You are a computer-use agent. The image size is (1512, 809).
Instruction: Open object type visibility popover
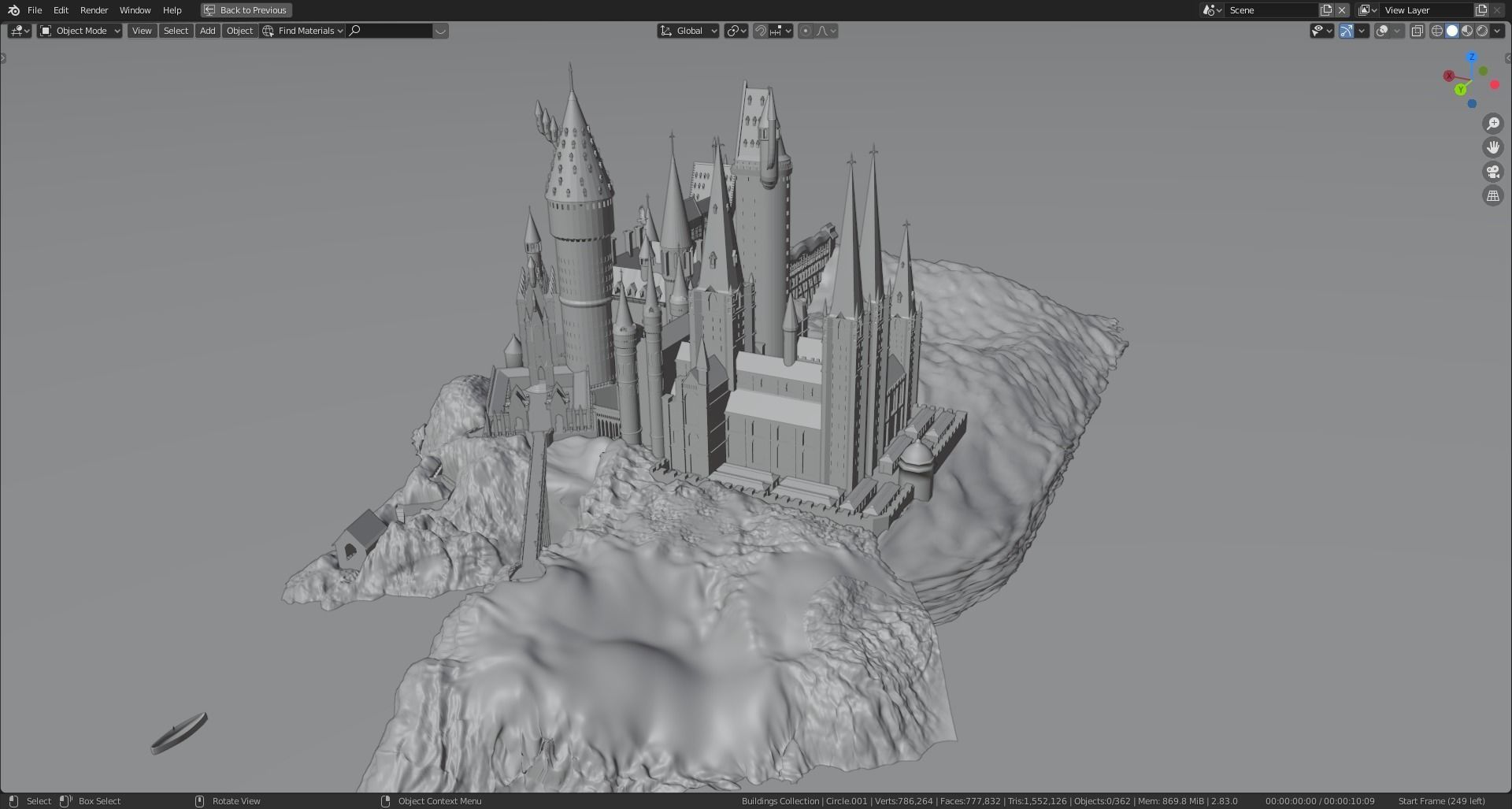point(1321,31)
